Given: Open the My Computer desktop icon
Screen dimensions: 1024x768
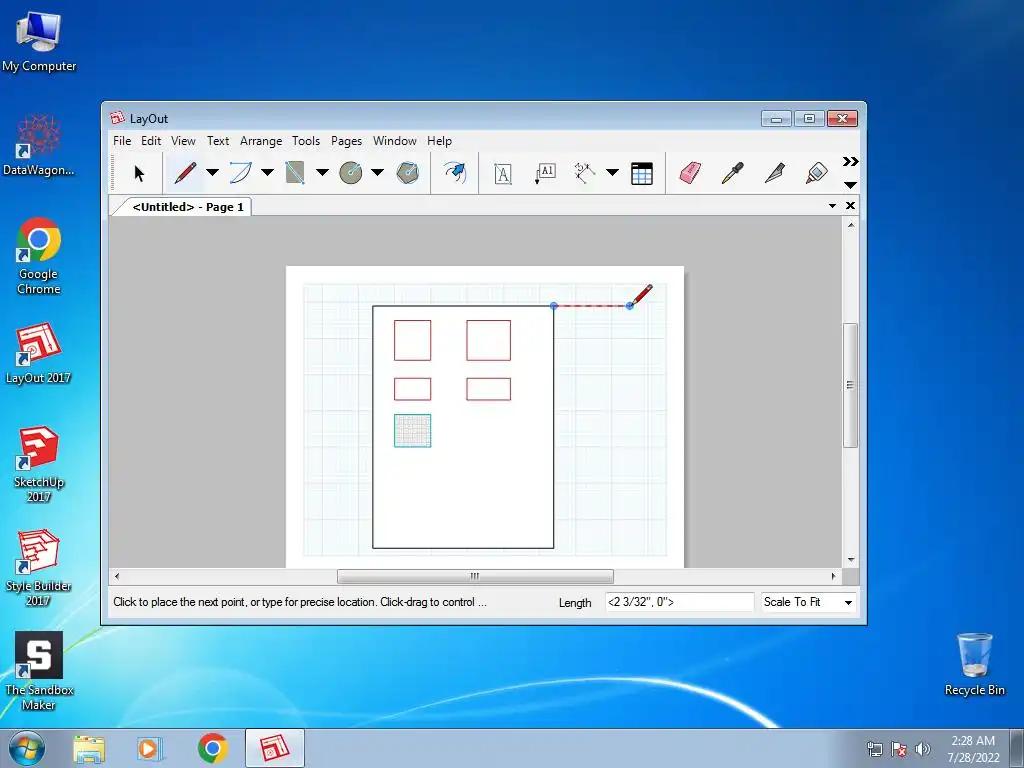Looking at the screenshot, I should click(x=39, y=41).
